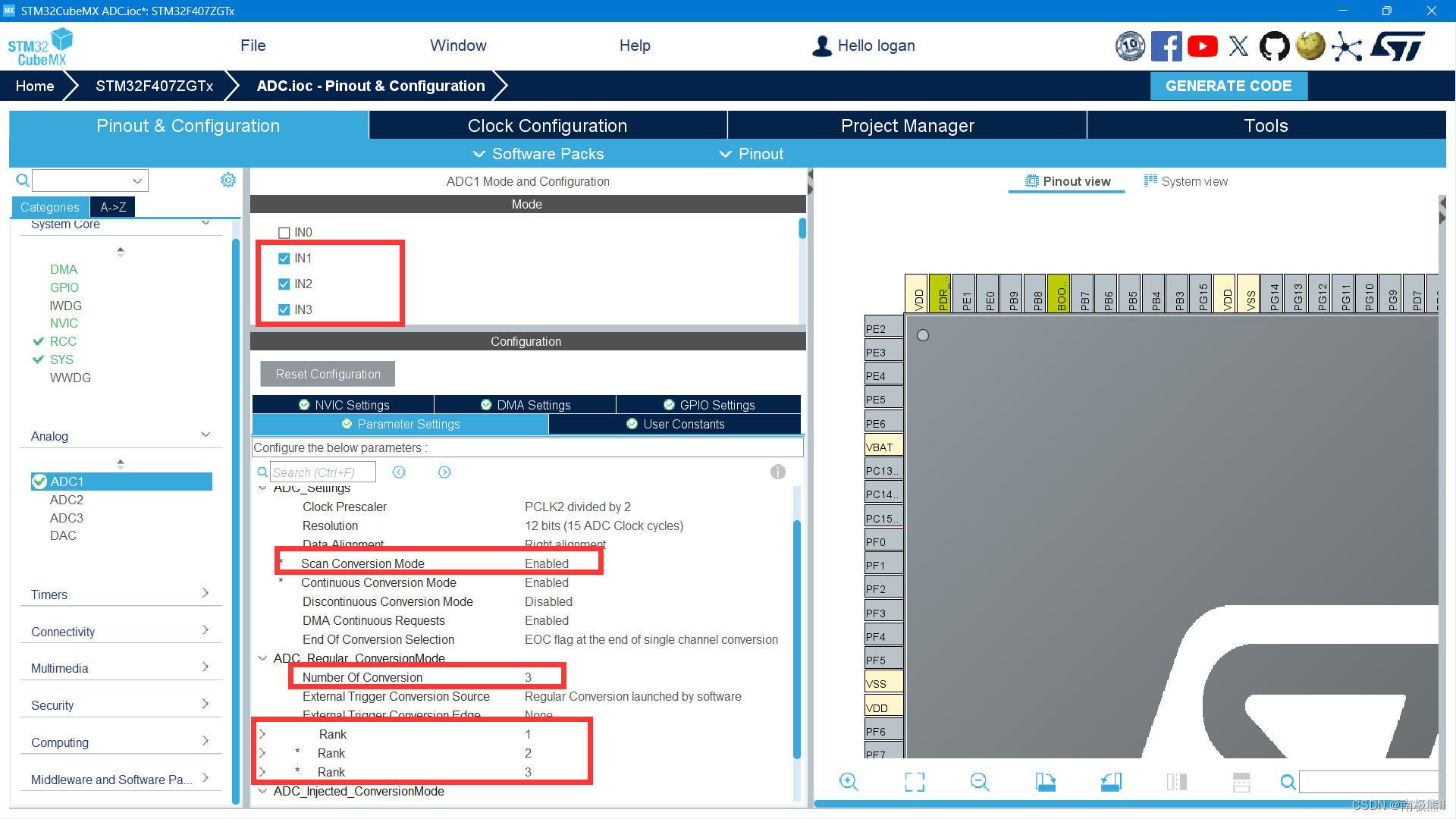Click the parameter search field

click(322, 472)
